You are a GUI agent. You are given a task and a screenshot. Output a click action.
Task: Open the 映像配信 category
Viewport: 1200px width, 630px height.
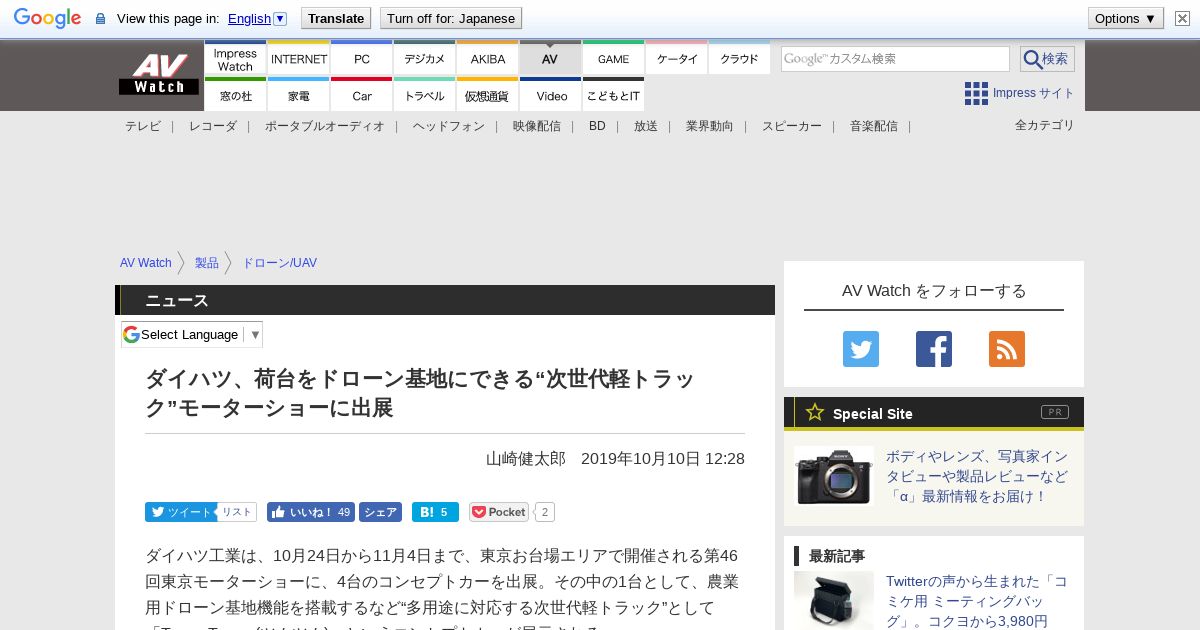[537, 126]
